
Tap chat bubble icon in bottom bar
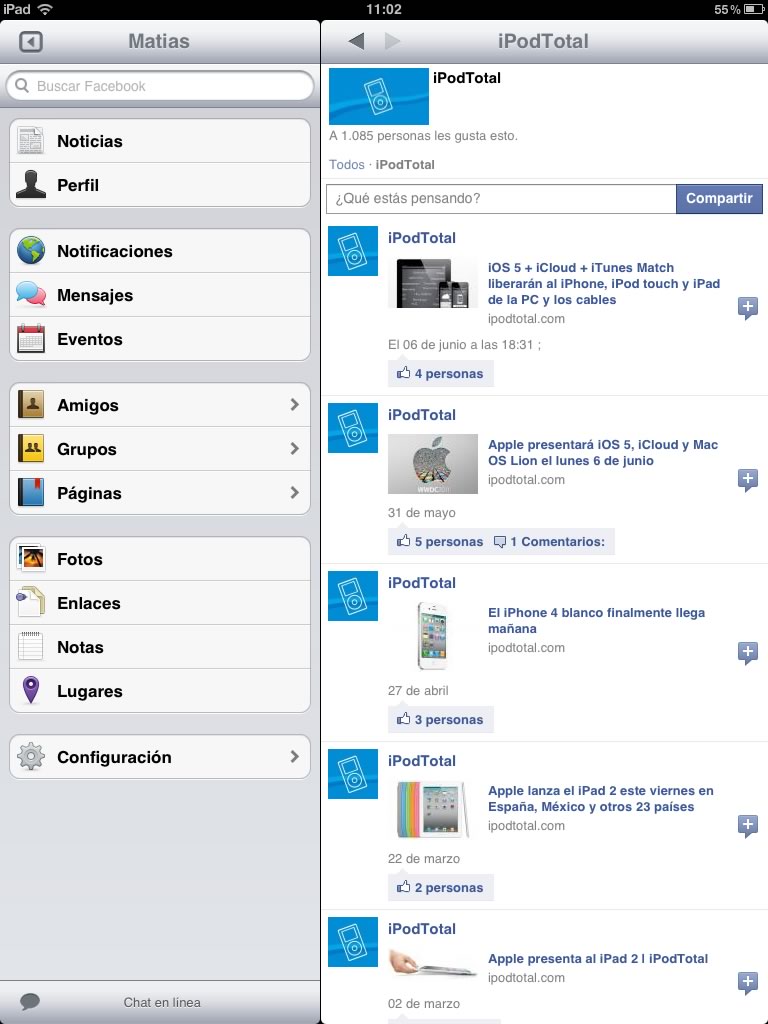coord(30,1001)
